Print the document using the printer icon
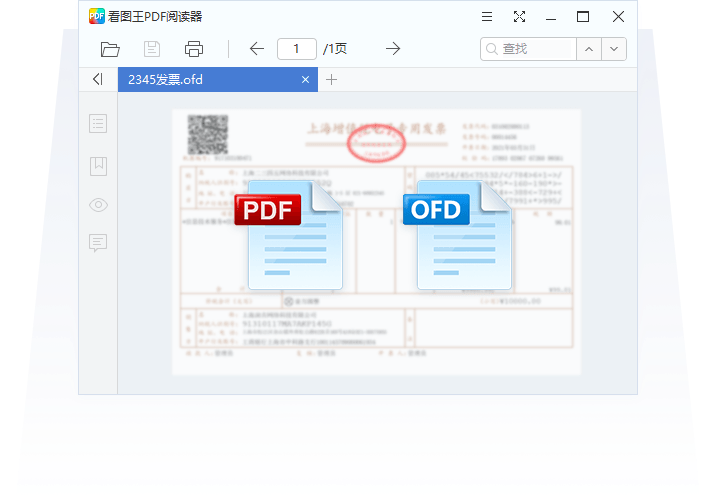This screenshot has height=496, width=718. [194, 49]
